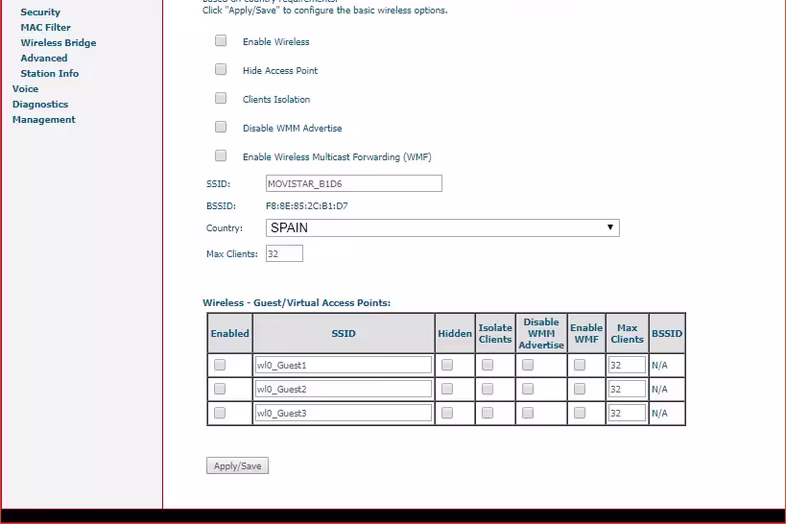Open the Diagnostics menu
Screen dimensions: 786x524
tap(40, 104)
